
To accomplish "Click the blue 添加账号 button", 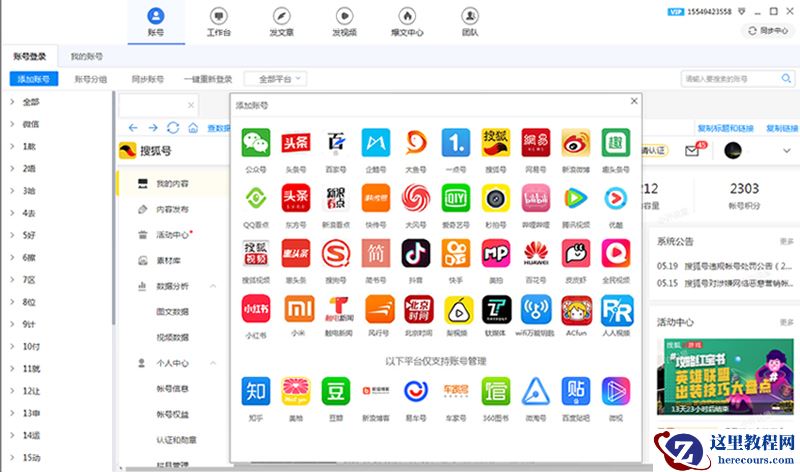I will click(34, 79).
